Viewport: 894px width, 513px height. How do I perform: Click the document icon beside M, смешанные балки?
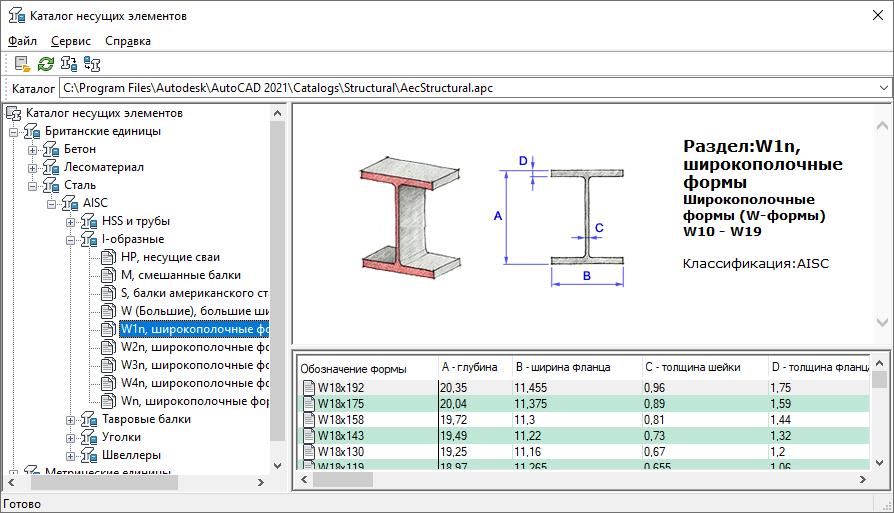pos(108,275)
